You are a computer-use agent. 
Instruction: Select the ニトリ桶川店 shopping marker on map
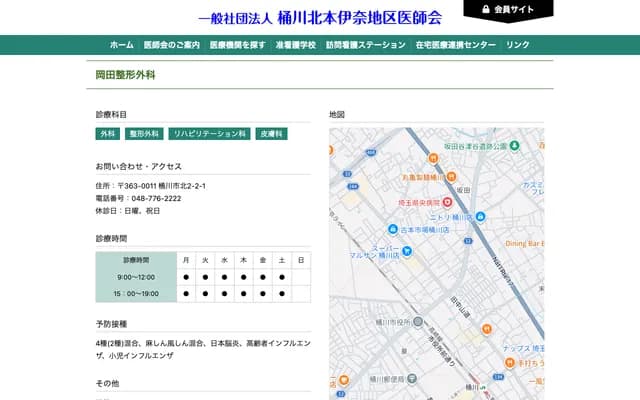(x=481, y=216)
